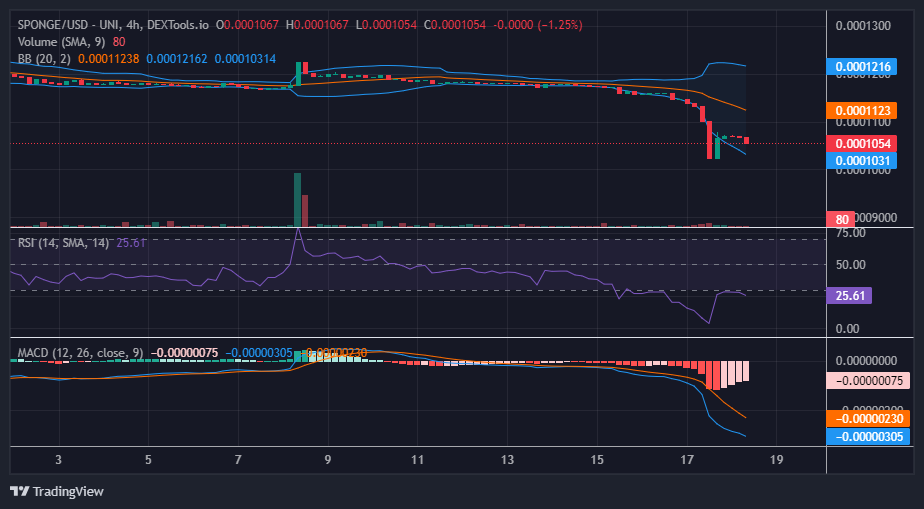This screenshot has height=509, width=924.
Task: Click date label 13 on time axis
Action: pyautogui.click(x=507, y=460)
